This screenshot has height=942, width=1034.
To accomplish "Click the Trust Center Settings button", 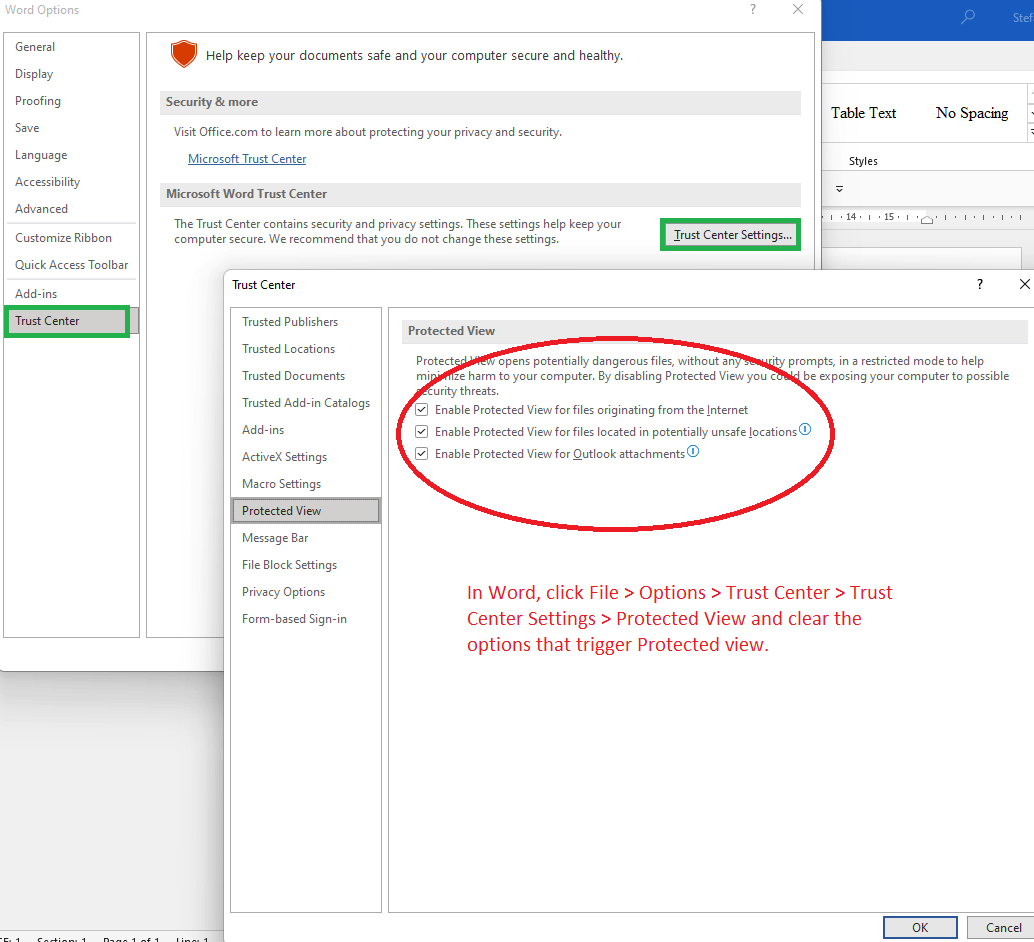I will [x=731, y=235].
